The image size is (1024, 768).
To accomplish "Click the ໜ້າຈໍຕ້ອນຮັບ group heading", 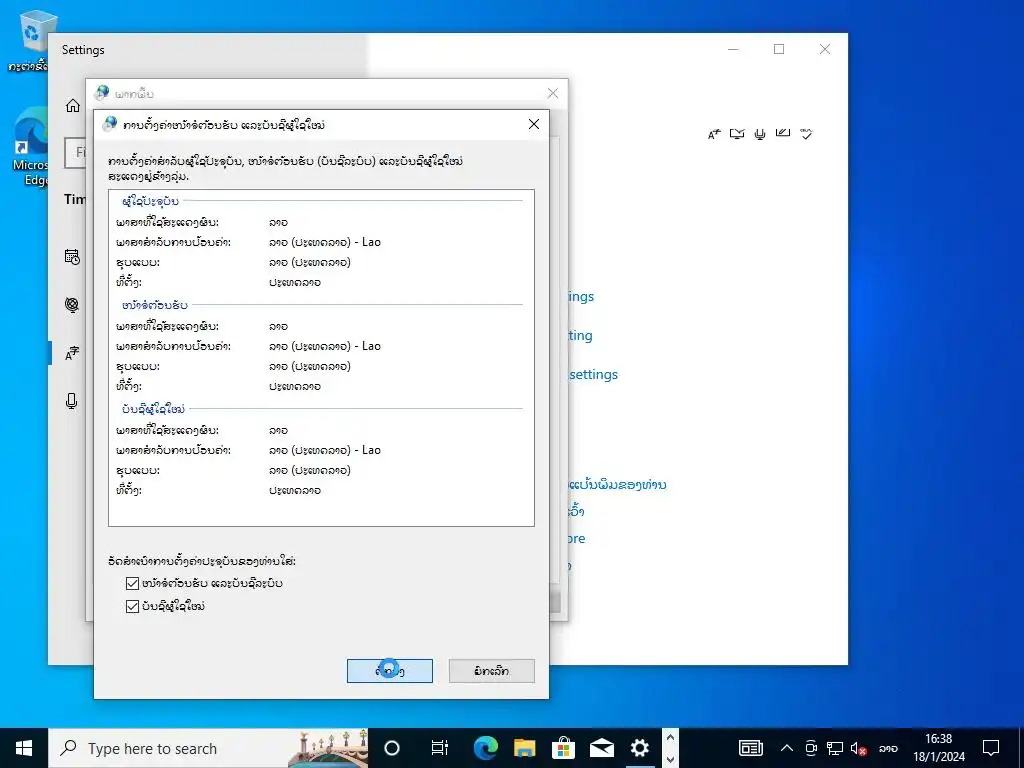I will point(155,305).
